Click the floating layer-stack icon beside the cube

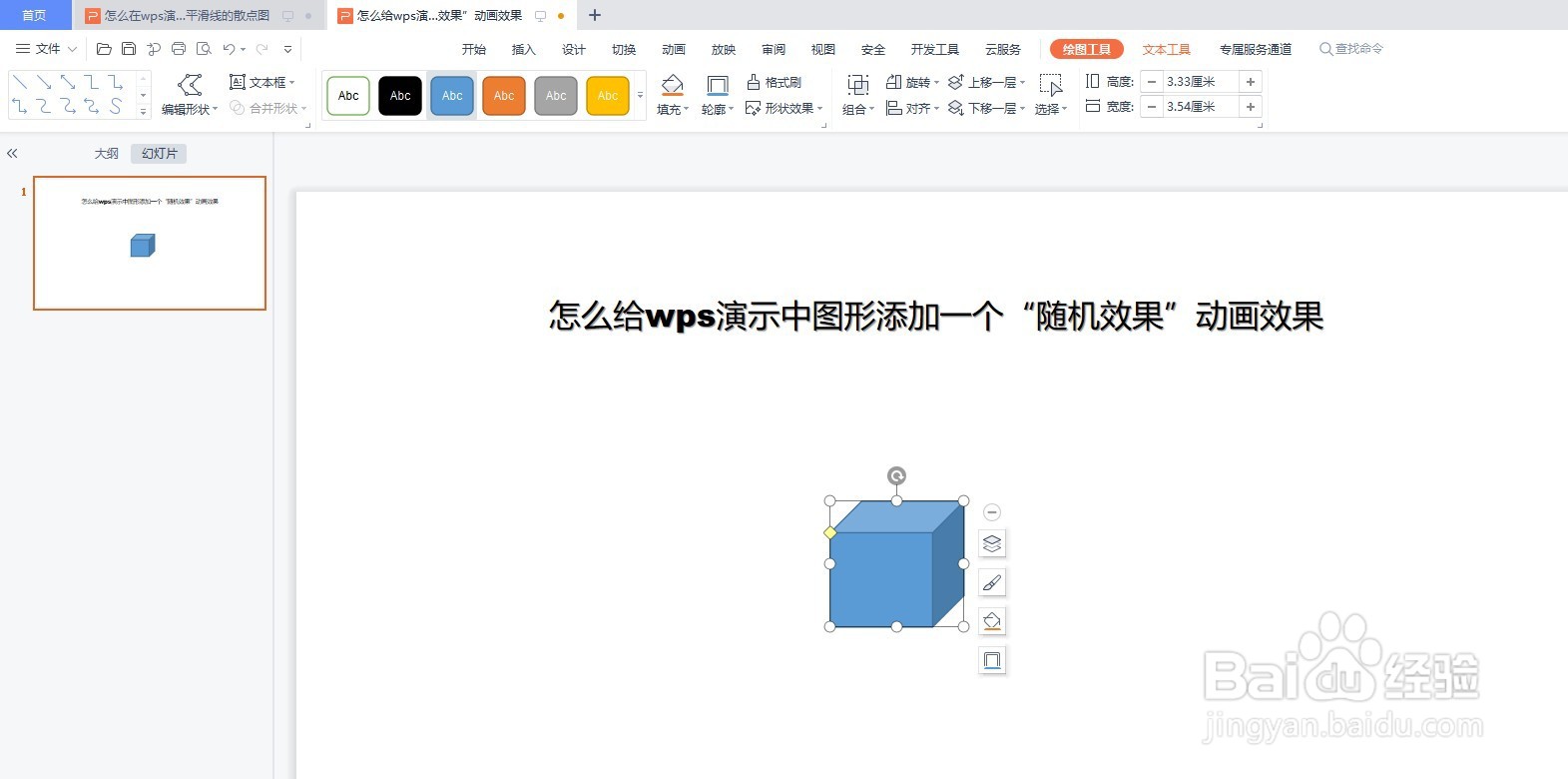coord(992,544)
